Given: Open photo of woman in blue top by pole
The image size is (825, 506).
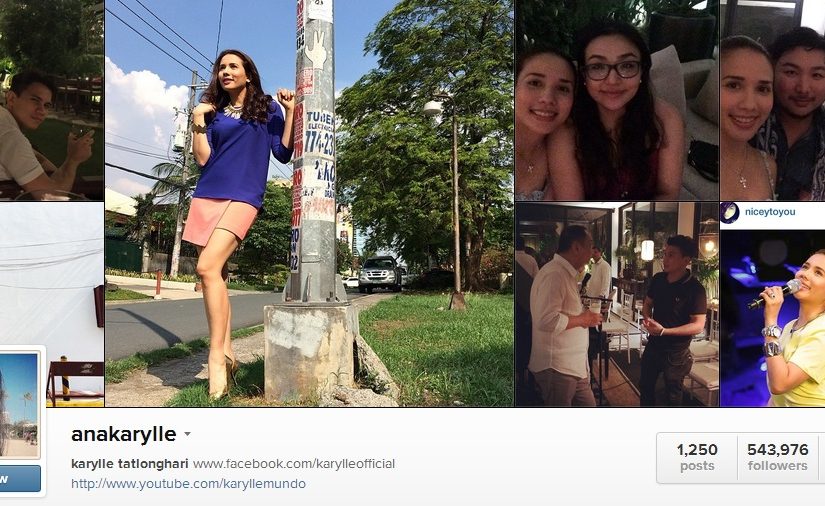Looking at the screenshot, I should pyautogui.click(x=309, y=203).
